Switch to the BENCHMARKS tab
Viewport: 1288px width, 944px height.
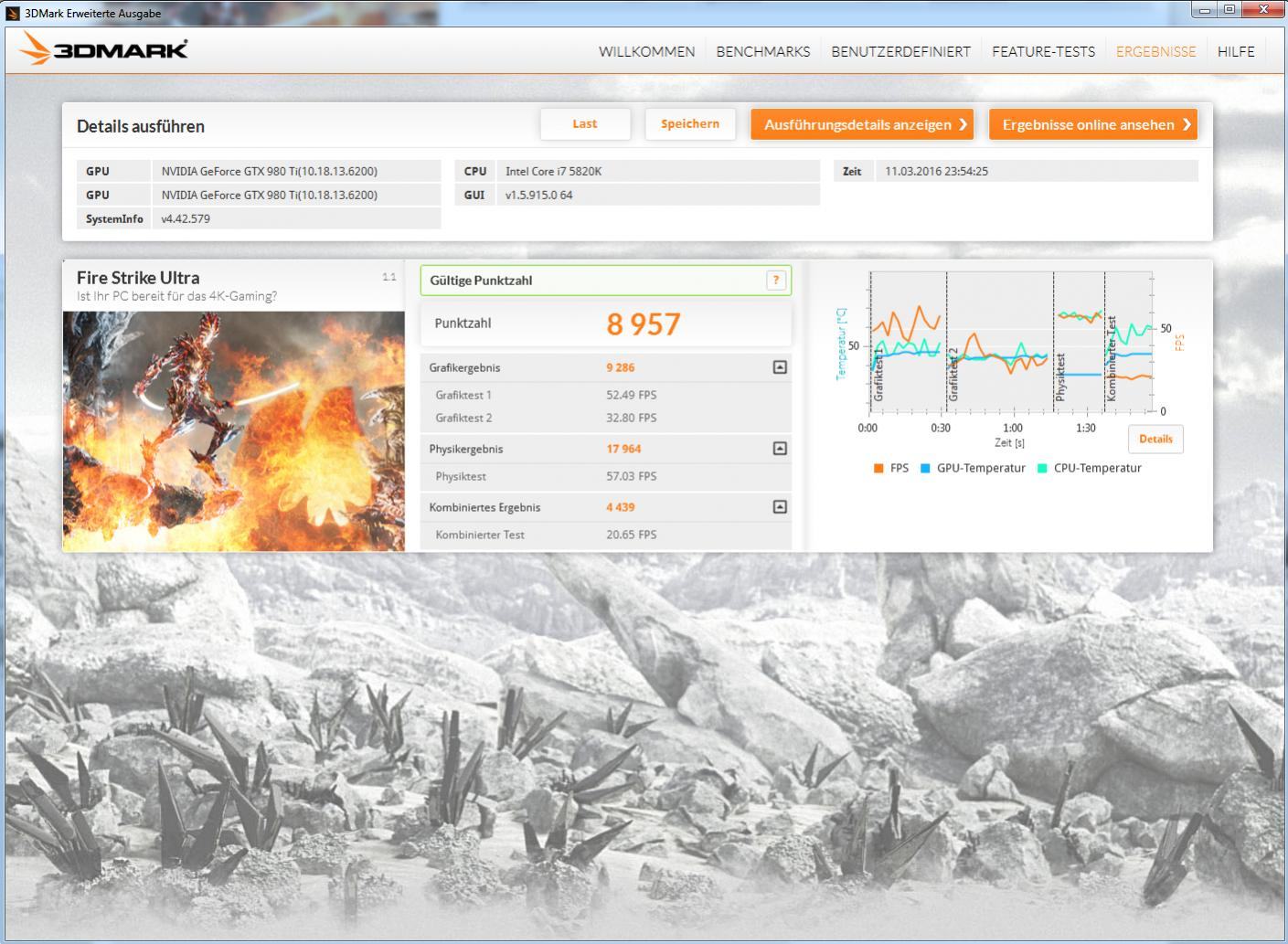click(762, 51)
